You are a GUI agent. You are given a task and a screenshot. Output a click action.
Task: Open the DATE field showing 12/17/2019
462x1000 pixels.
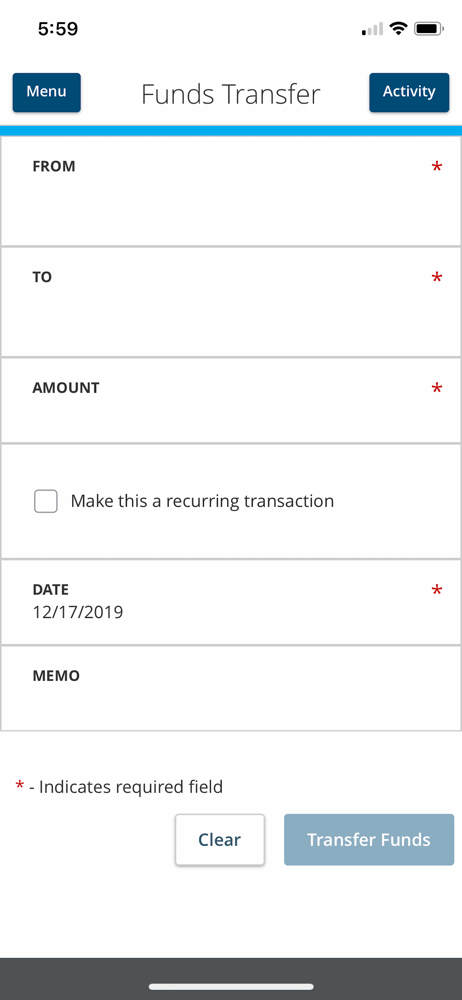231,602
